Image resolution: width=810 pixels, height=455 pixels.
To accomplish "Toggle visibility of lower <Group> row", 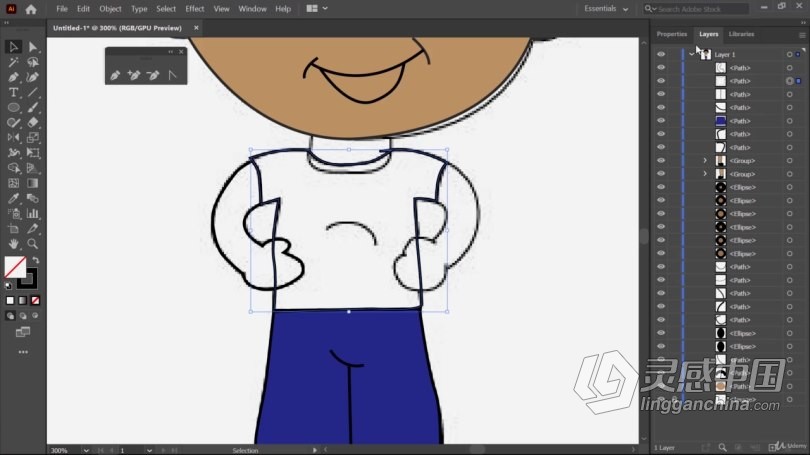I will [x=661, y=174].
